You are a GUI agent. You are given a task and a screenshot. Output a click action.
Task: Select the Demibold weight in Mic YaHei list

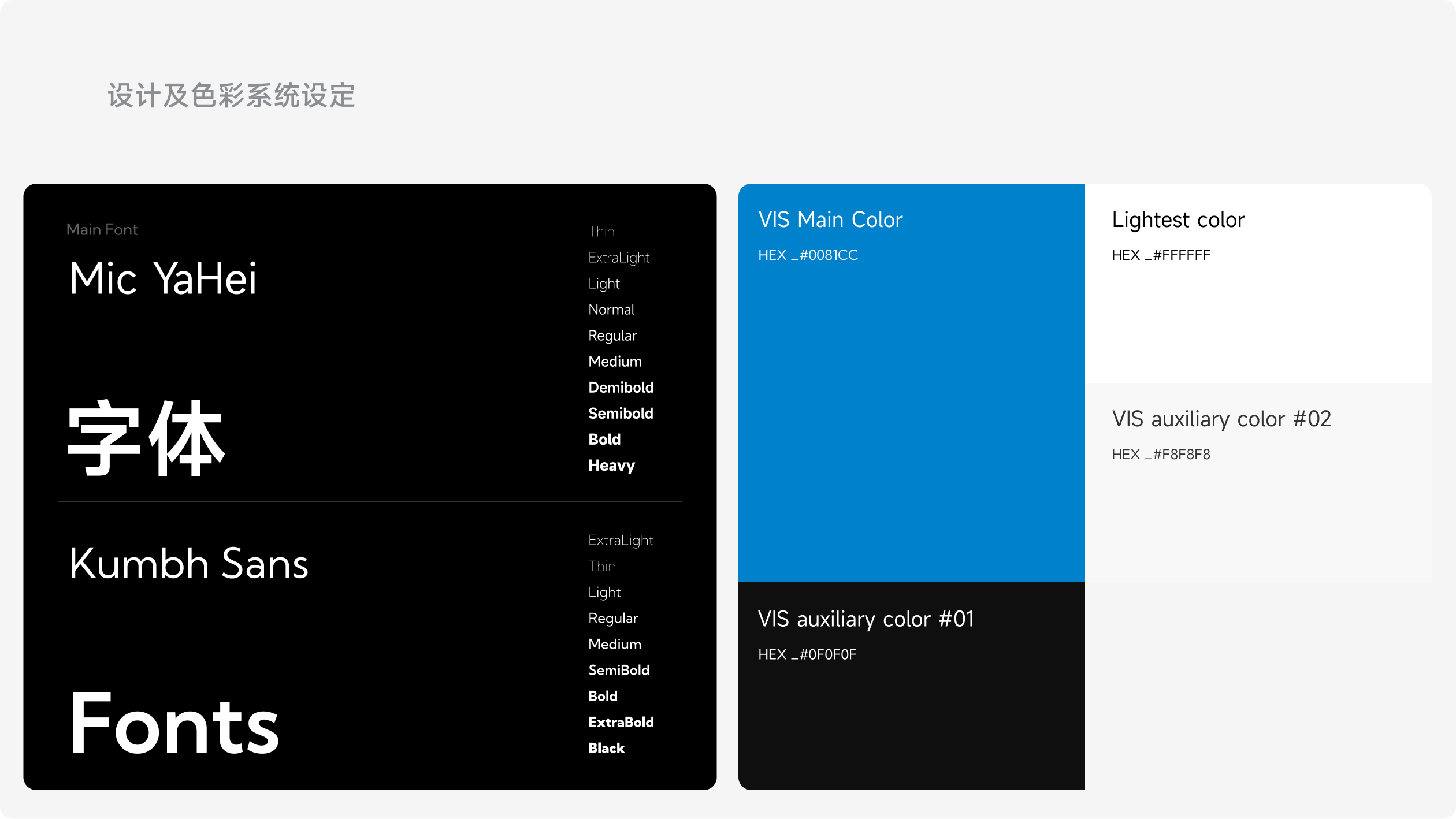click(621, 388)
